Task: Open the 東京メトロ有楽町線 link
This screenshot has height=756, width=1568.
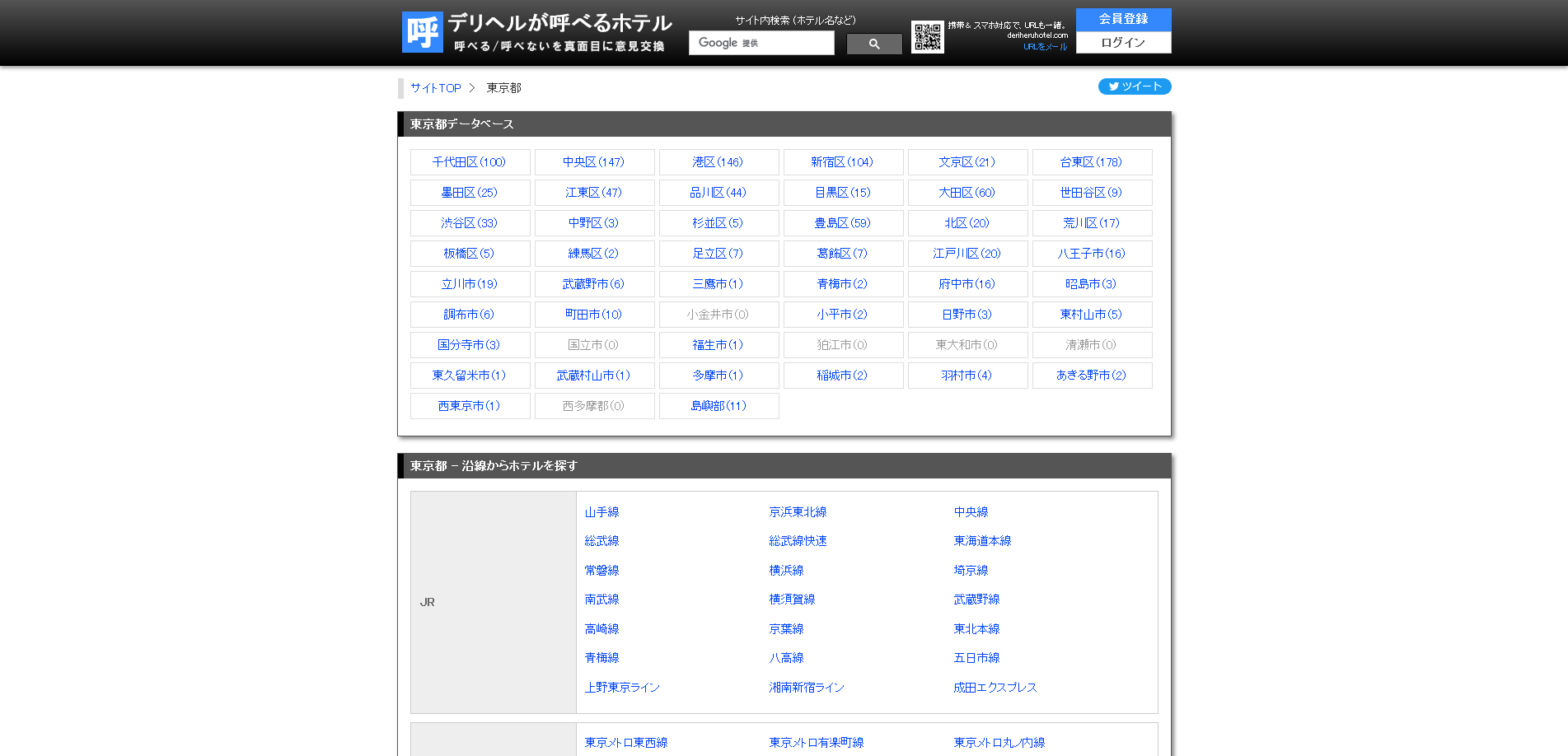Action: pos(817,743)
